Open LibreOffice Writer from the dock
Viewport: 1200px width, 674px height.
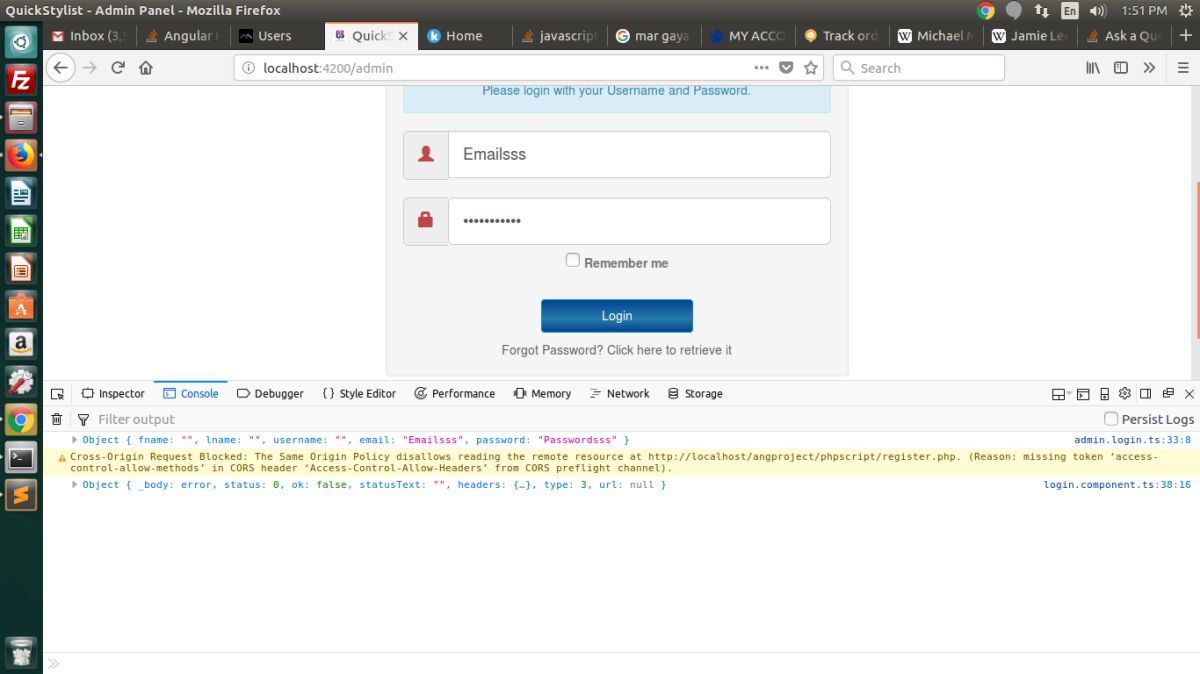[x=21, y=193]
